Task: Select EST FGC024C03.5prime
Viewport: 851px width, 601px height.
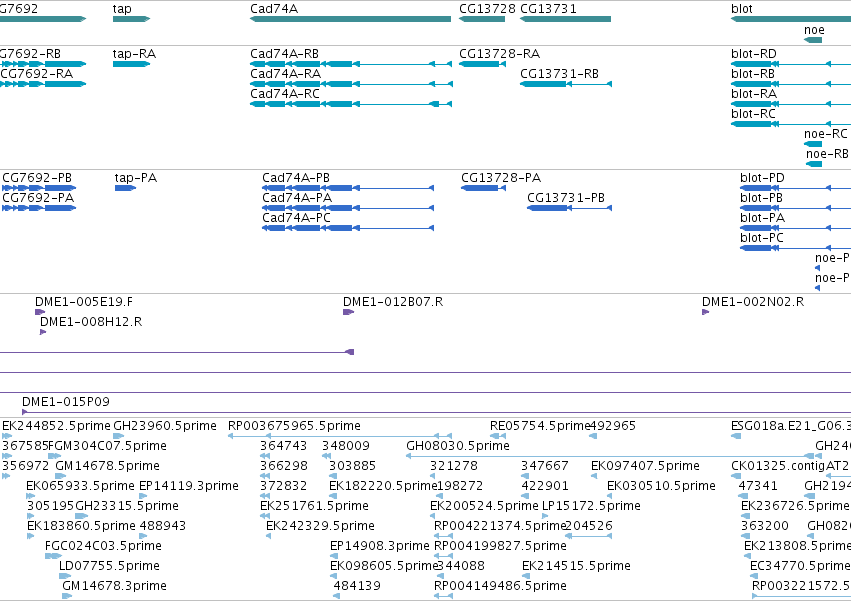Action: (x=103, y=546)
